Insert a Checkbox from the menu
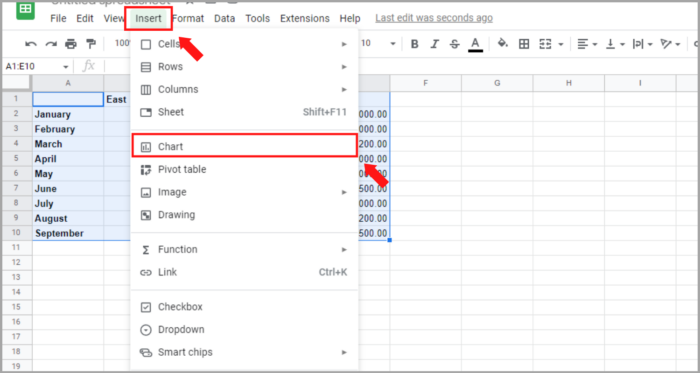 coord(245,307)
